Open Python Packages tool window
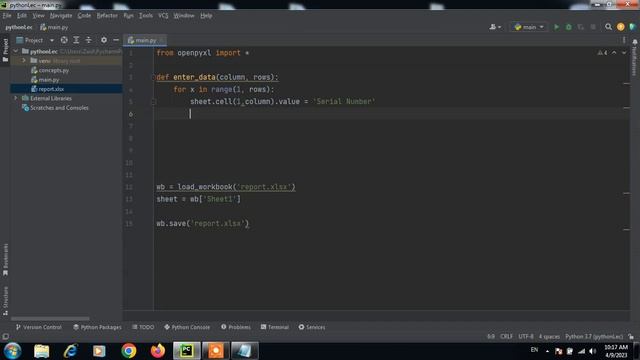This screenshot has width=640, height=360. click(97, 327)
